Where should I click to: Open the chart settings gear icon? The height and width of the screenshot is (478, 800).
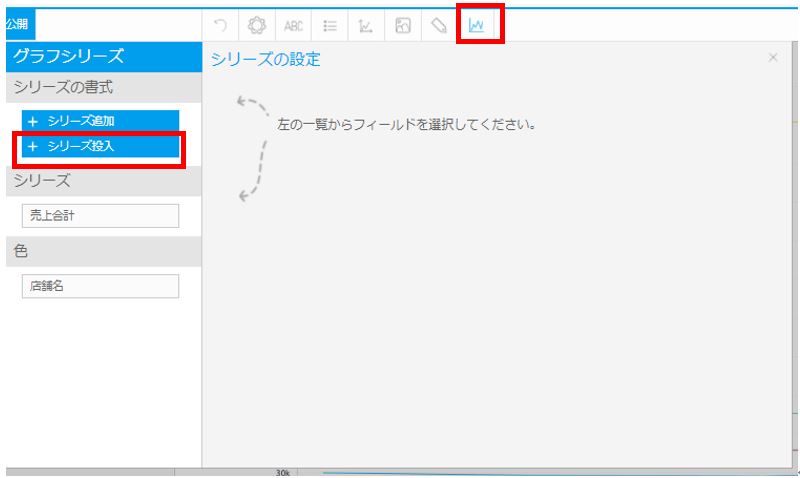[x=257, y=25]
